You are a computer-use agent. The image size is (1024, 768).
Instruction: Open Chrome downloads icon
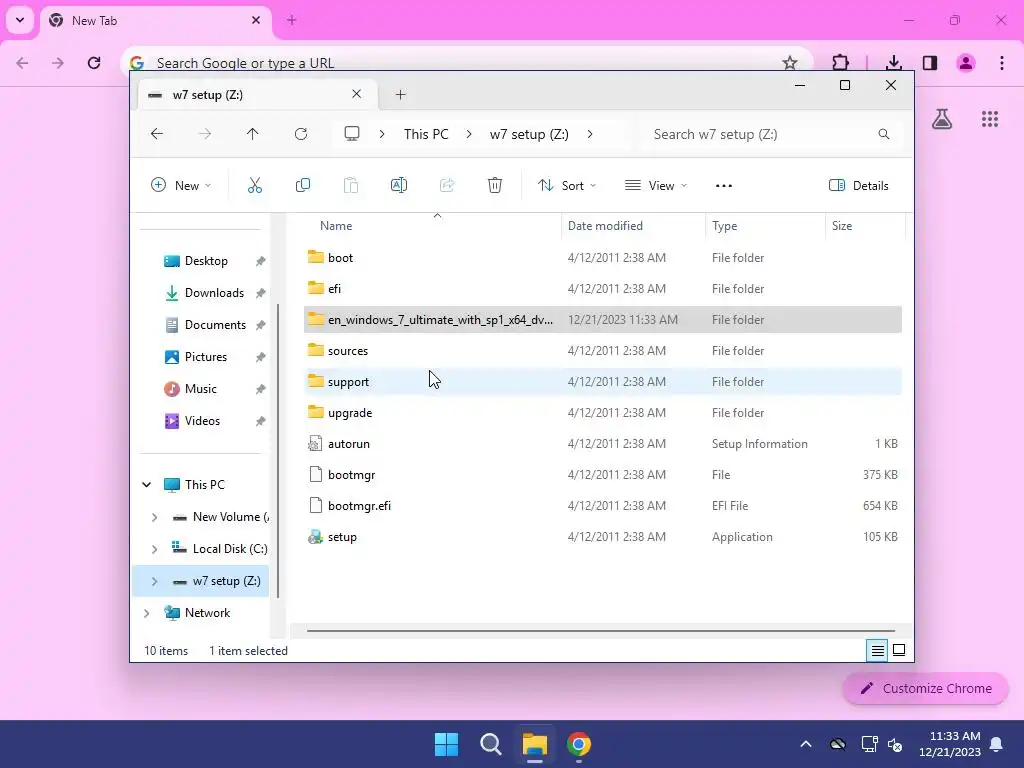coord(893,63)
